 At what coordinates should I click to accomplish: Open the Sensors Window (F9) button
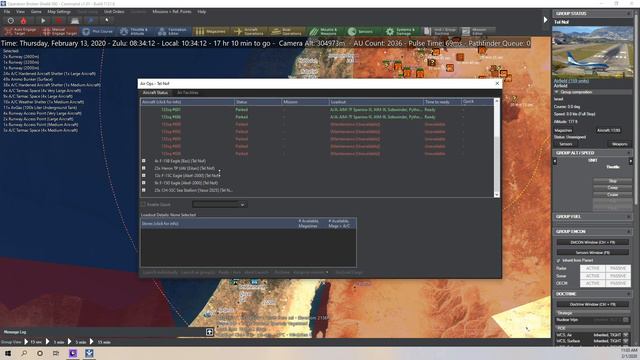pos(593,253)
